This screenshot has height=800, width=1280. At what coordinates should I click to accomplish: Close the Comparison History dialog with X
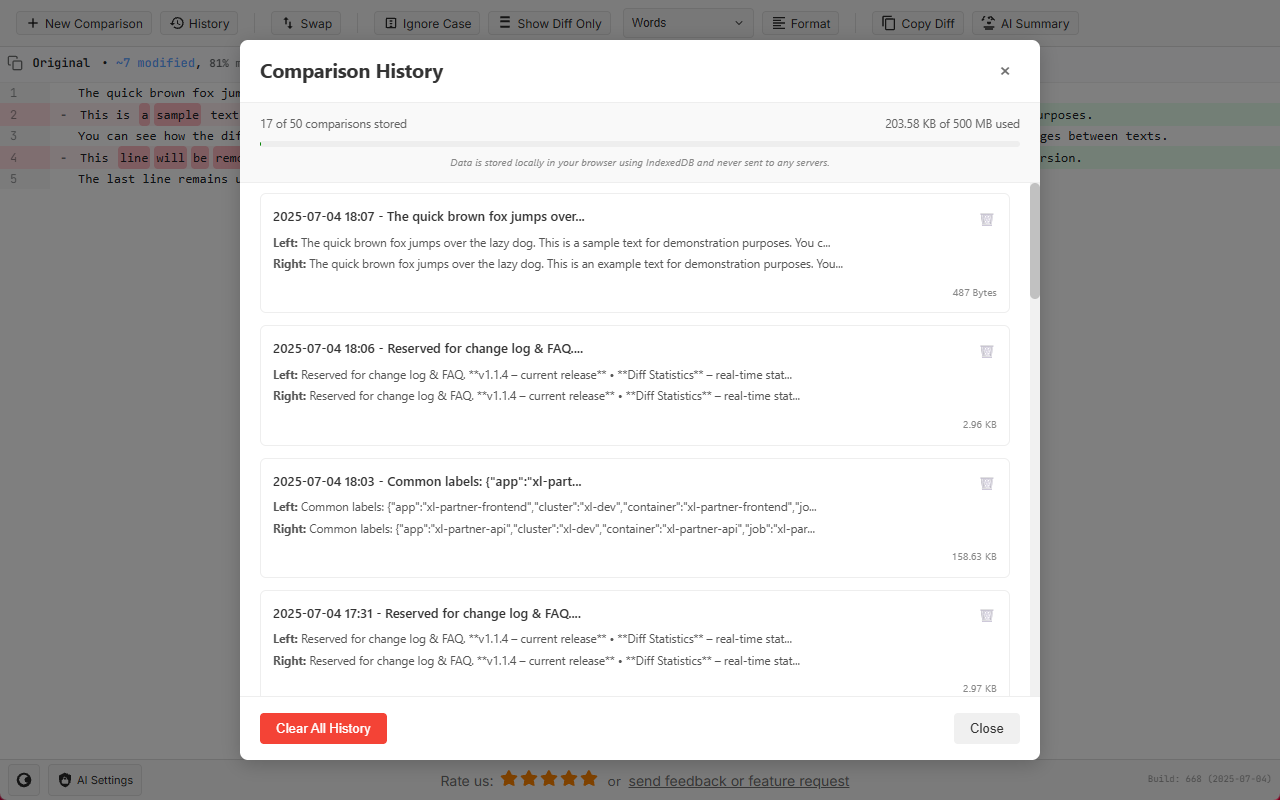[1005, 71]
